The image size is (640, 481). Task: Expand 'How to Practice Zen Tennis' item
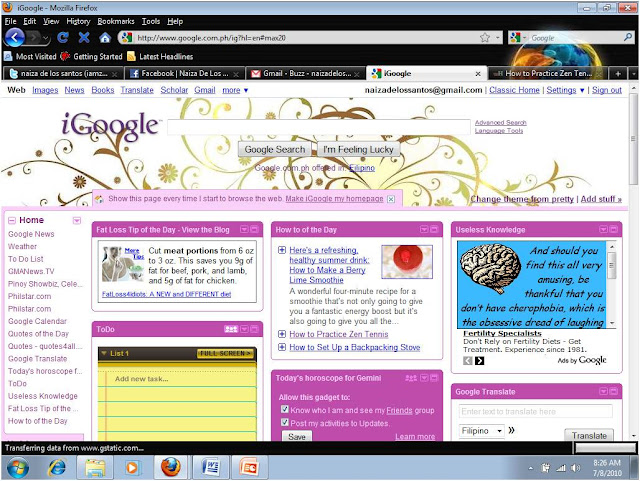click(x=282, y=334)
